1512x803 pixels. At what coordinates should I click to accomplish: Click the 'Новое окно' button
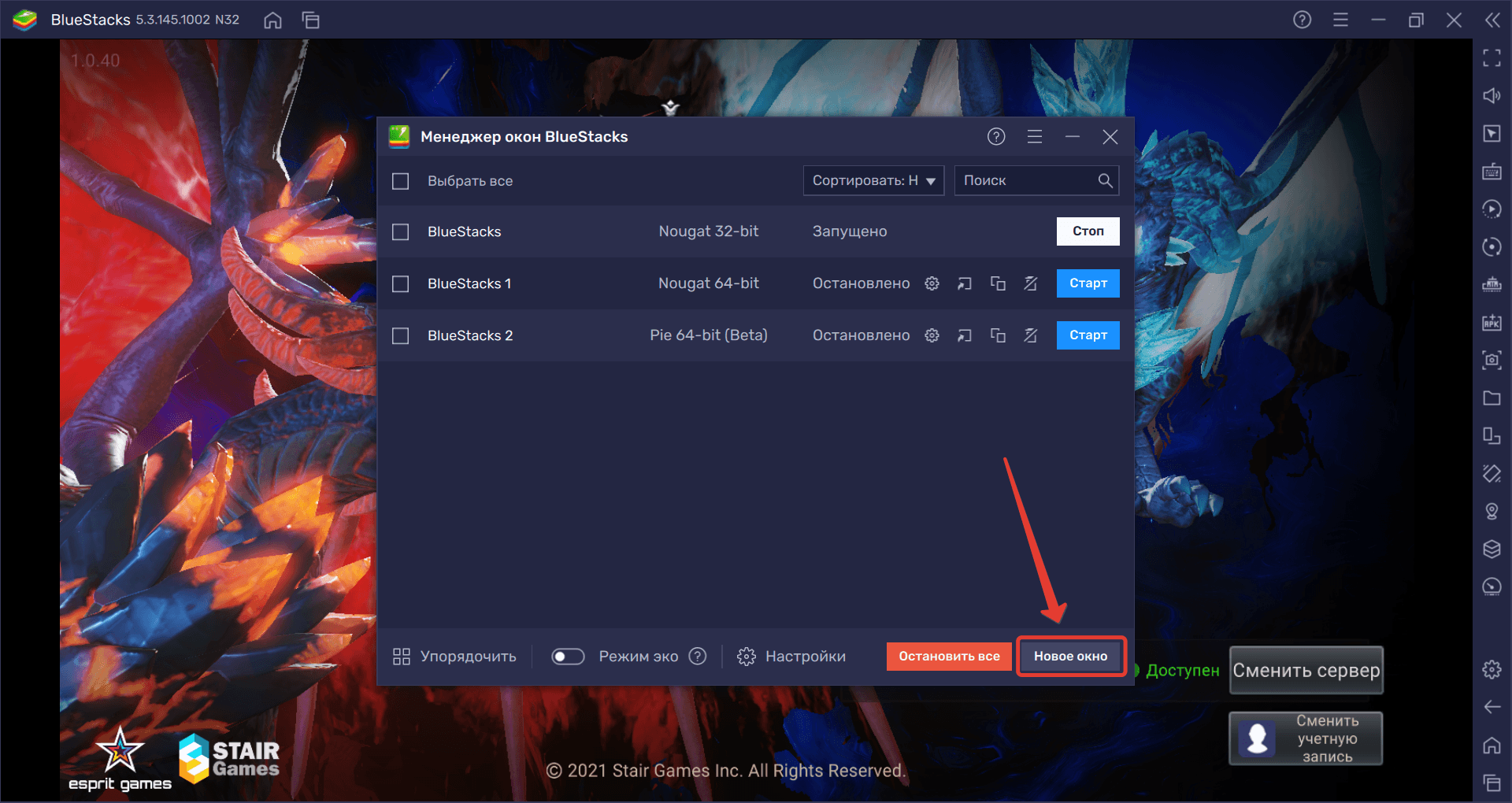1071,657
